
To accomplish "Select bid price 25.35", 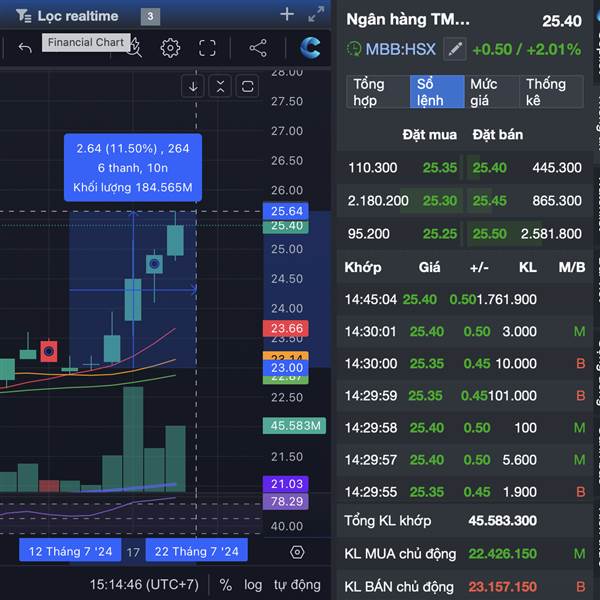I will point(440,168).
